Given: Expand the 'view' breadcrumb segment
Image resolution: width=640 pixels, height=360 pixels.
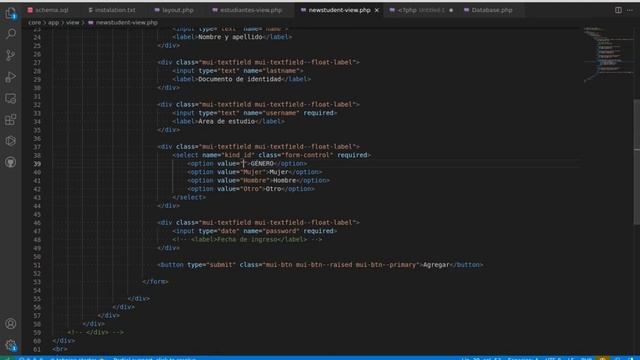Looking at the screenshot, I should [x=73, y=23].
